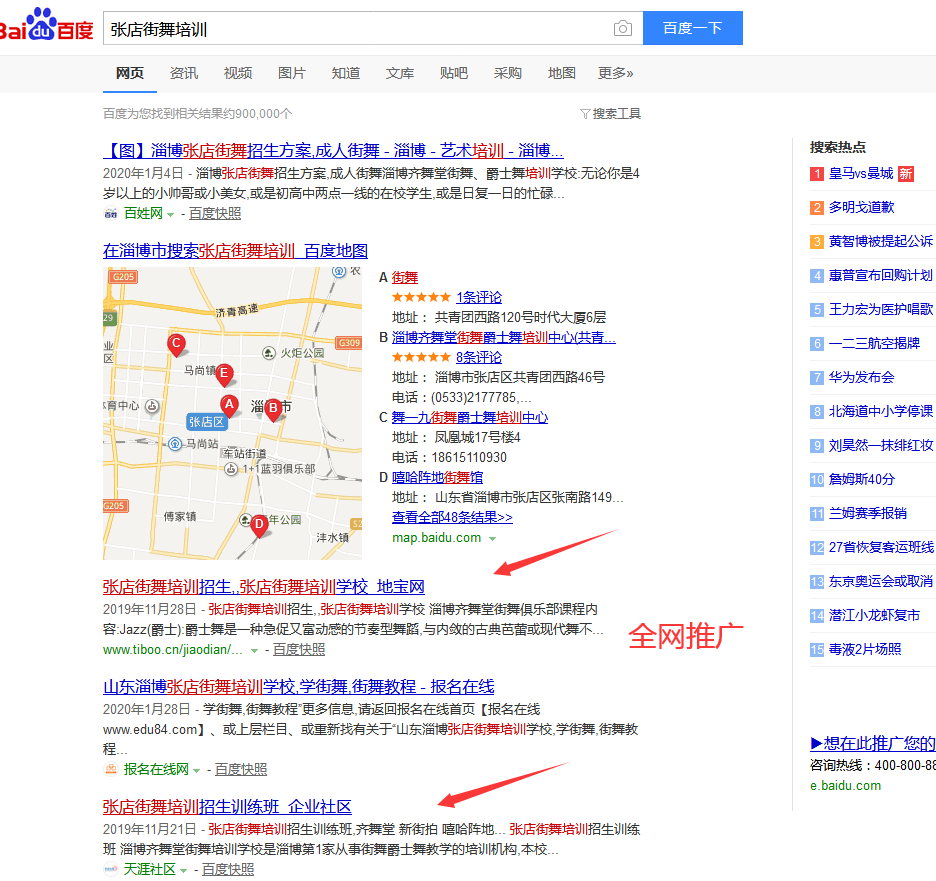The image size is (936, 881).
Task: Open 1条评论 reviews link
Action: [479, 297]
